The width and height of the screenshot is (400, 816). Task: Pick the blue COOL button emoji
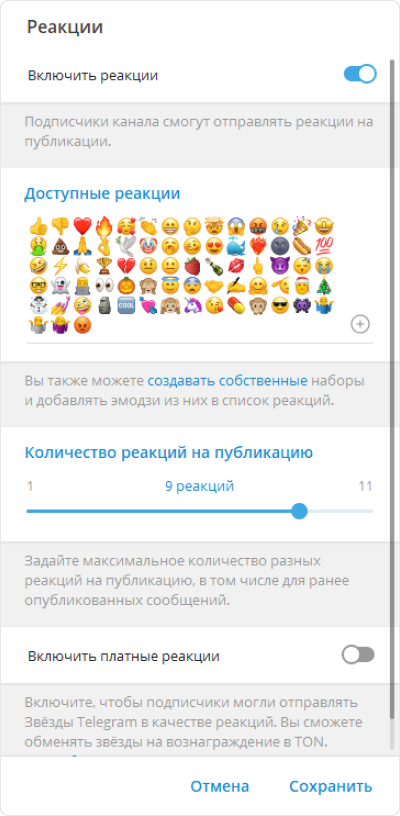click(125, 307)
